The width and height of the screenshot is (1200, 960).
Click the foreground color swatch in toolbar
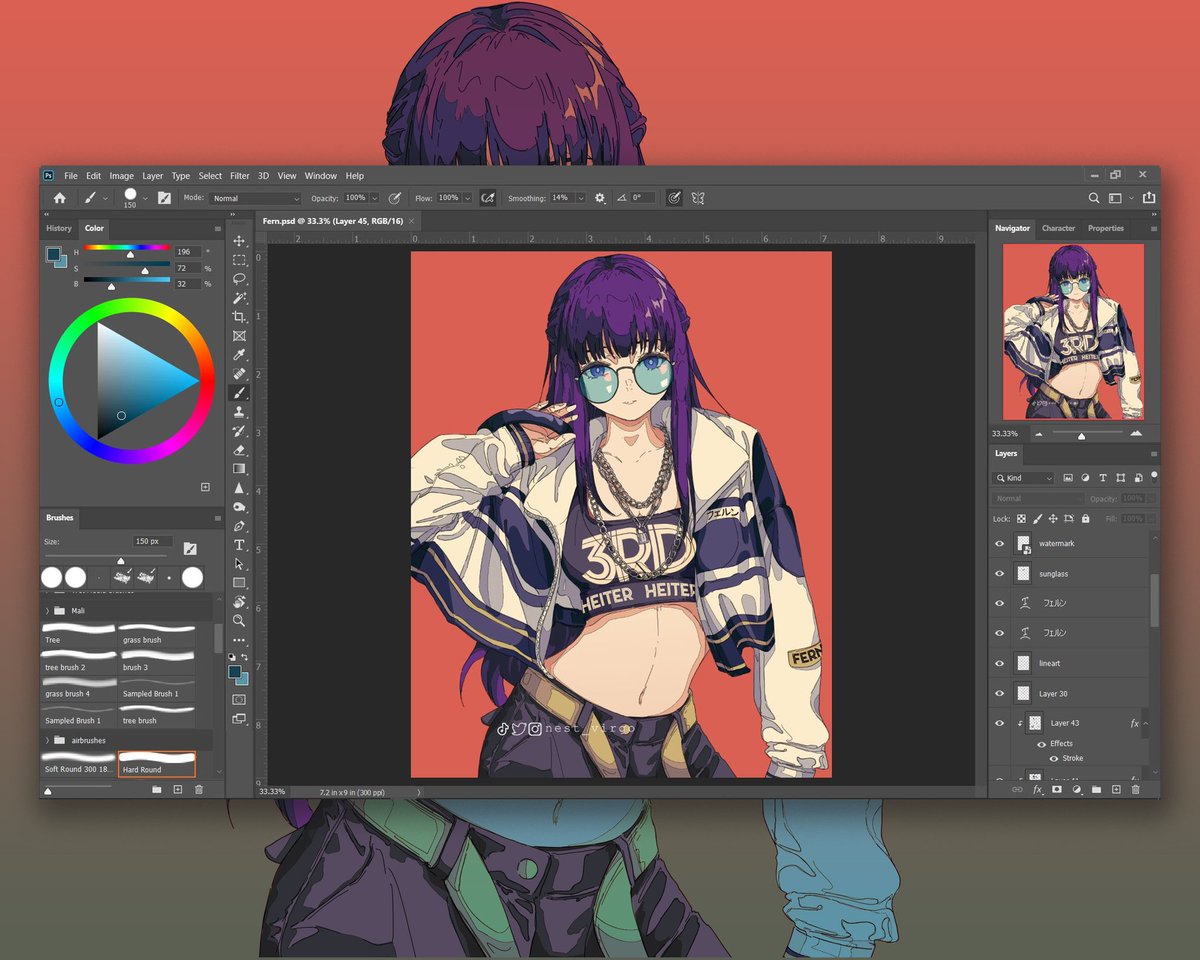[x=235, y=671]
